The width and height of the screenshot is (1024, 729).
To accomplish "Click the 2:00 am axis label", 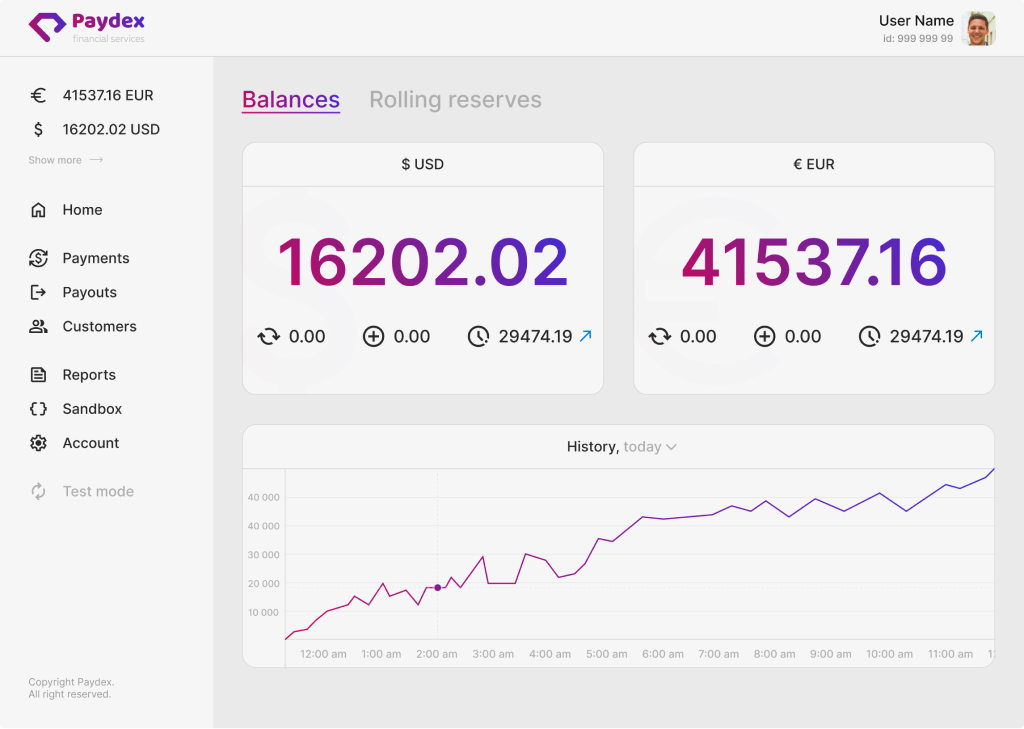I will click(437, 654).
